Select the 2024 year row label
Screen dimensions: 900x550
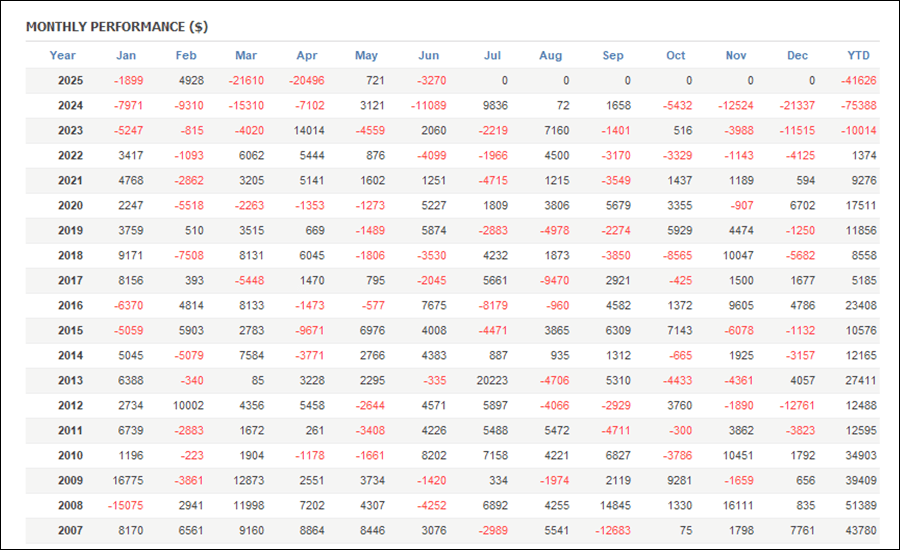[70, 106]
